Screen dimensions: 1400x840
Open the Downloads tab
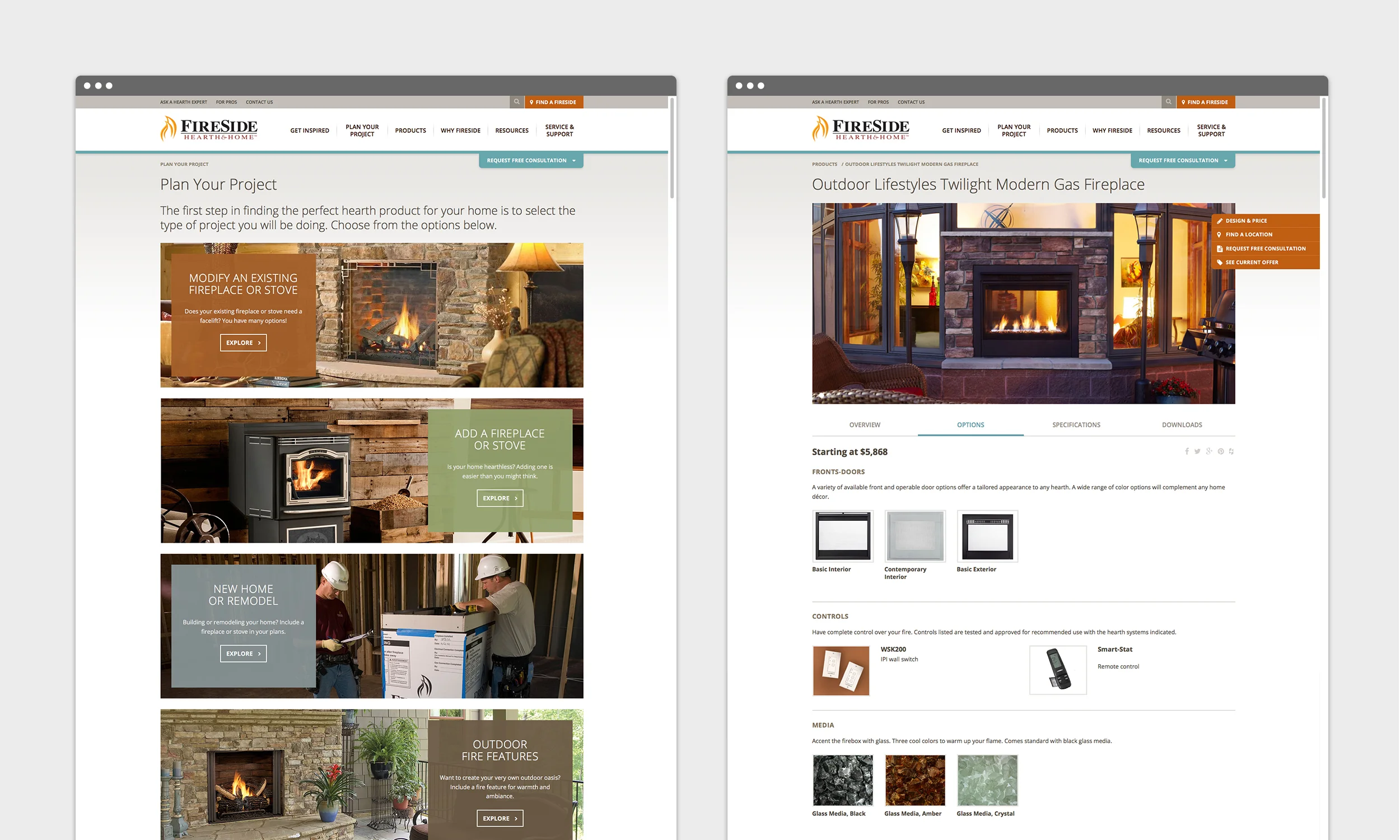tap(1183, 425)
